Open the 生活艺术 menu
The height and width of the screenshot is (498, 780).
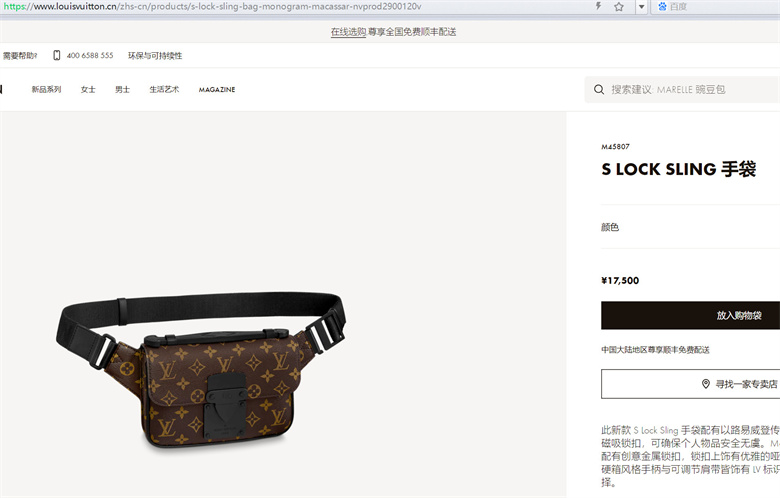164,90
